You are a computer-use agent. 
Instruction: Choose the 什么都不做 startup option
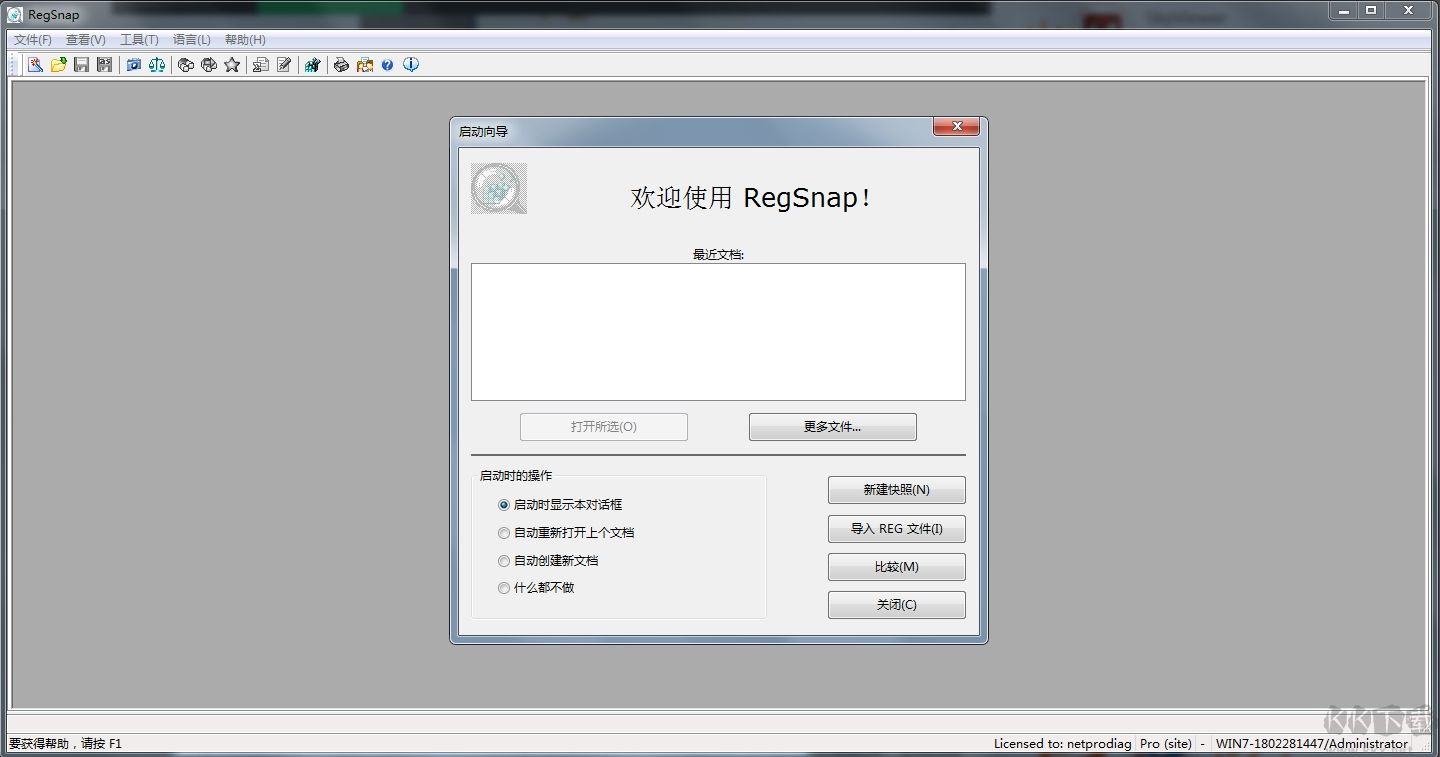(504, 588)
